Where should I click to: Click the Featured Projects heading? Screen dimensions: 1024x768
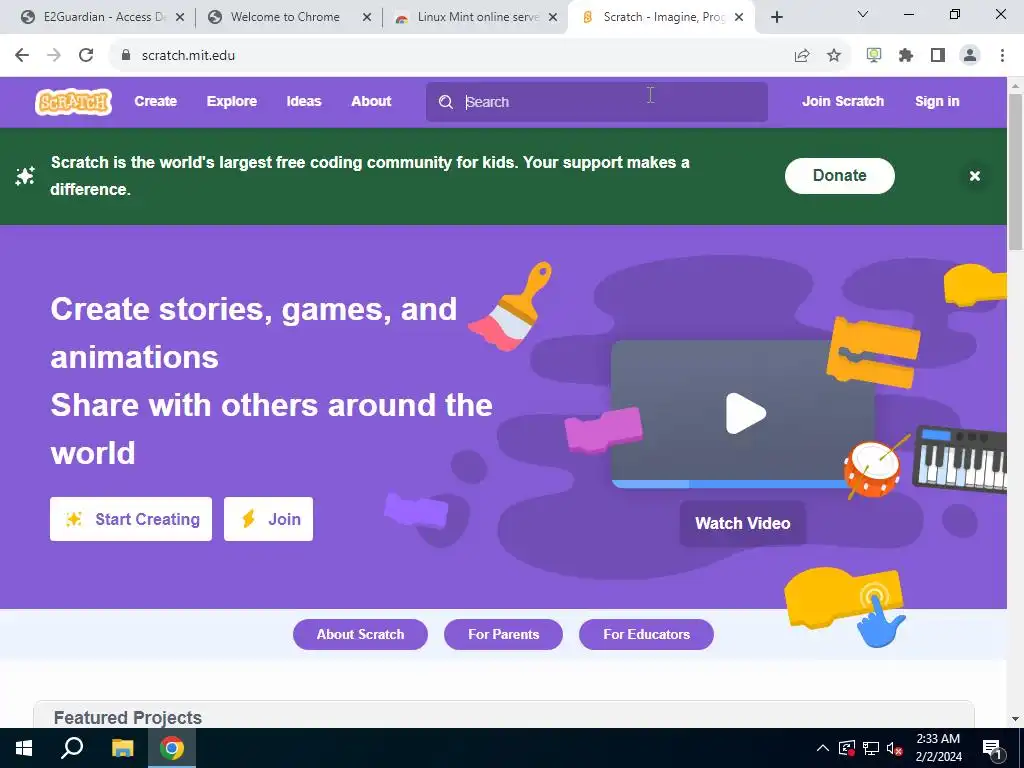127,718
